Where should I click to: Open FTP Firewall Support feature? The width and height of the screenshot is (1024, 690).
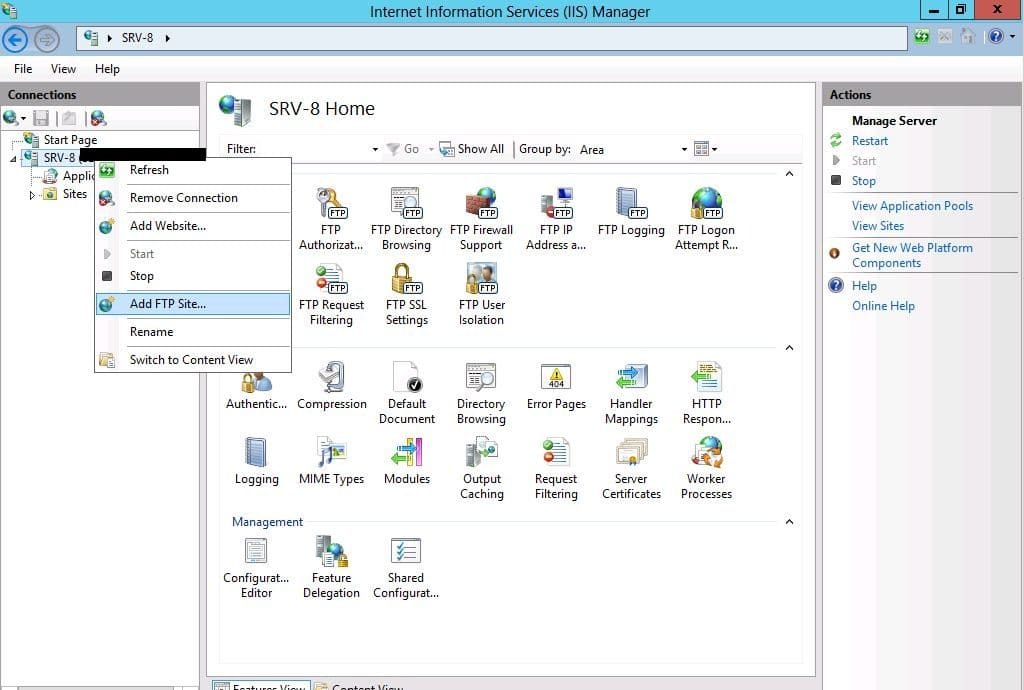tap(481, 219)
